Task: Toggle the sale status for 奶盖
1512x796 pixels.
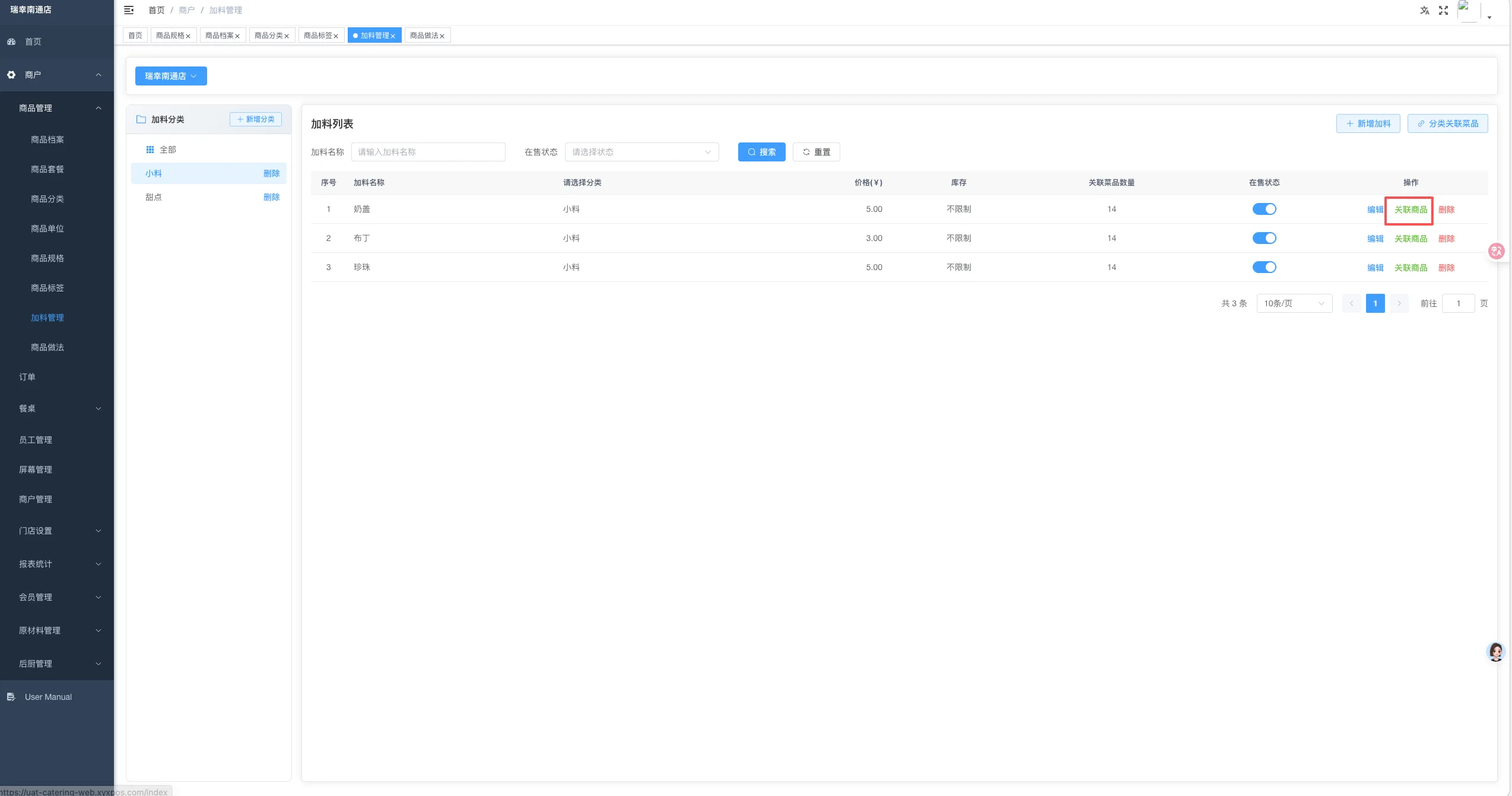Action: click(x=1264, y=209)
